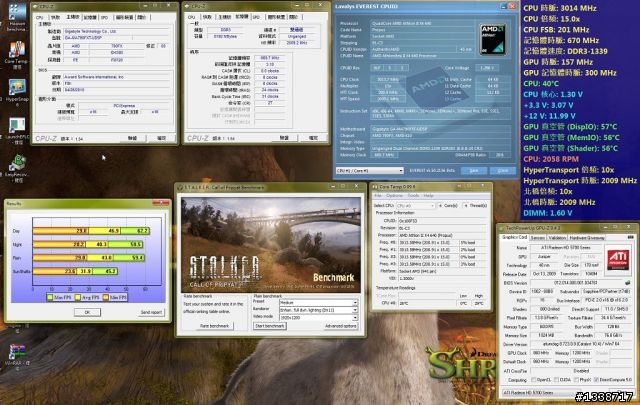
Task: Open the Renderer dropdown in the S.T.A.L.K.E.R. benchmark
Action: (318, 310)
